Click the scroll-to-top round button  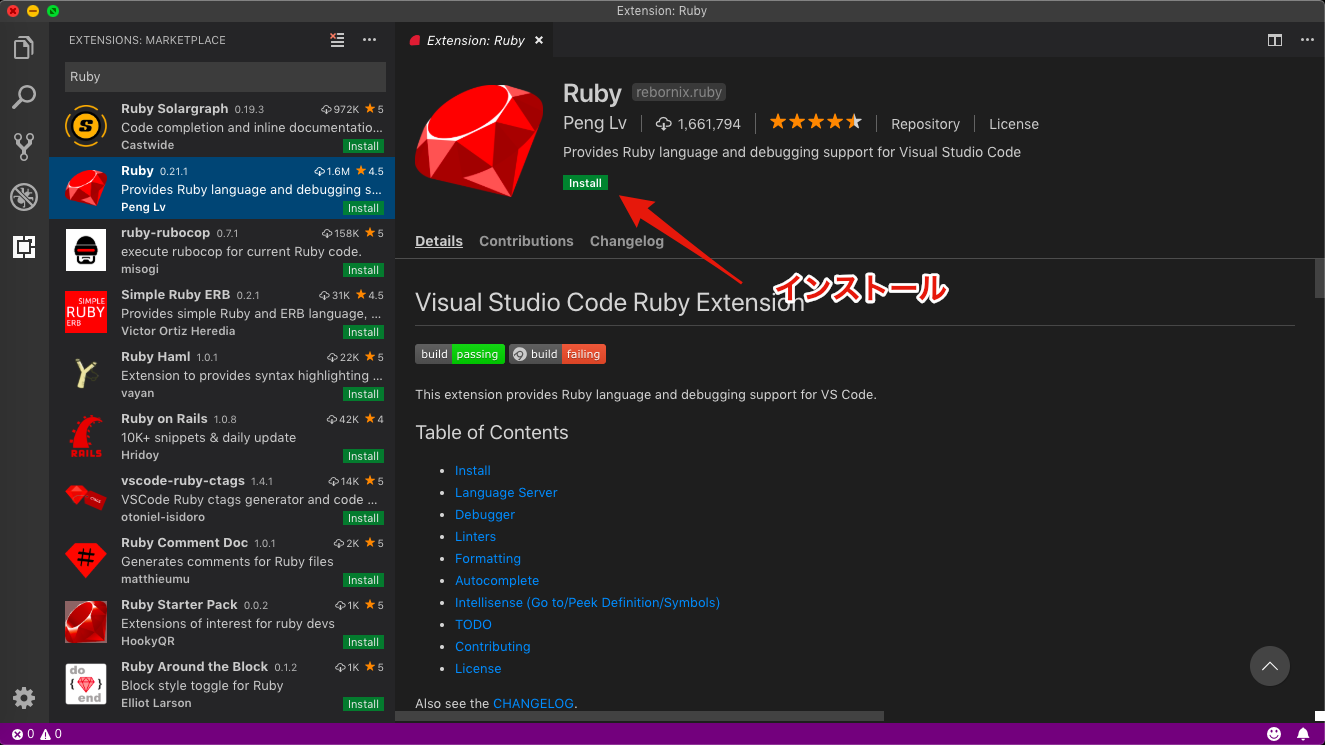coord(1269,666)
